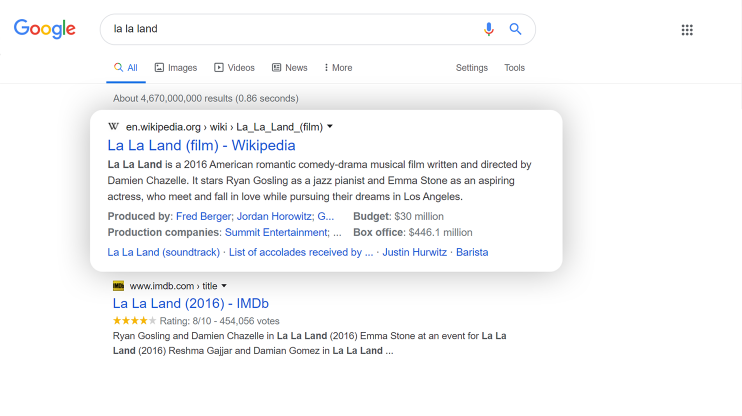Image resolution: width=742 pixels, height=416 pixels.
Task: Click the blue search magnifier icon
Action: 515,29
